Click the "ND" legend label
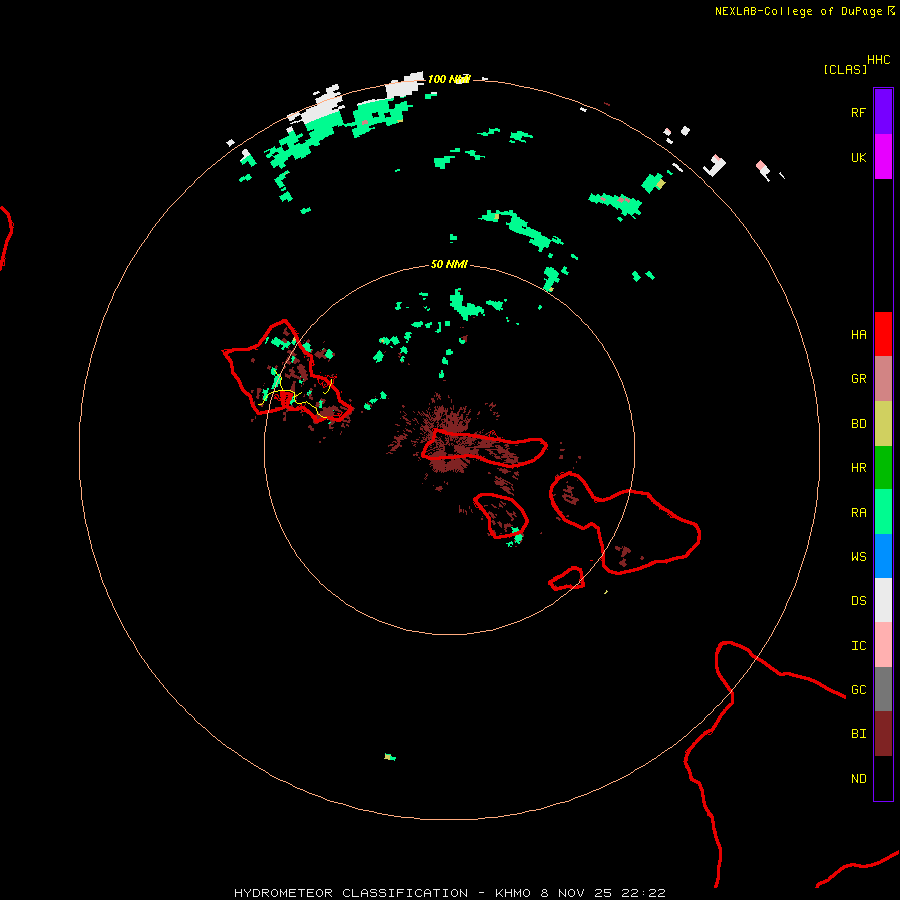This screenshot has width=900, height=900. 858,779
